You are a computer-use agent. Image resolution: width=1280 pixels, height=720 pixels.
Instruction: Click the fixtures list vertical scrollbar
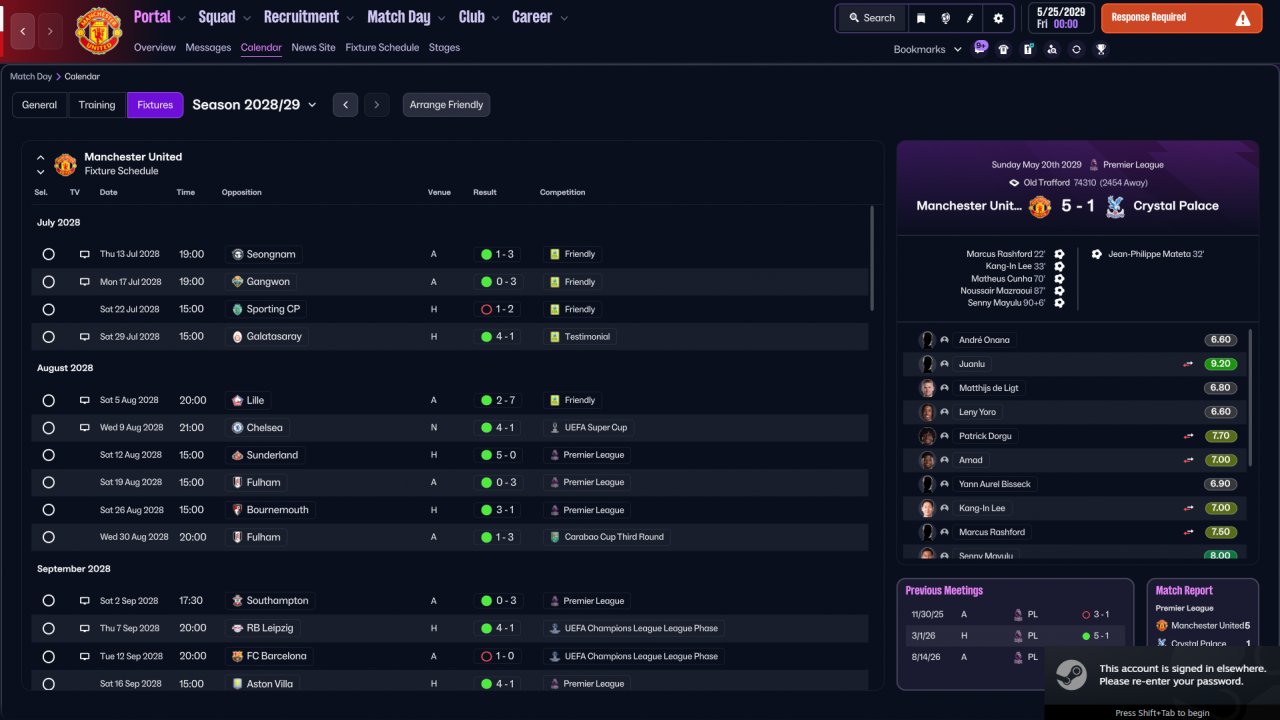pos(872,258)
